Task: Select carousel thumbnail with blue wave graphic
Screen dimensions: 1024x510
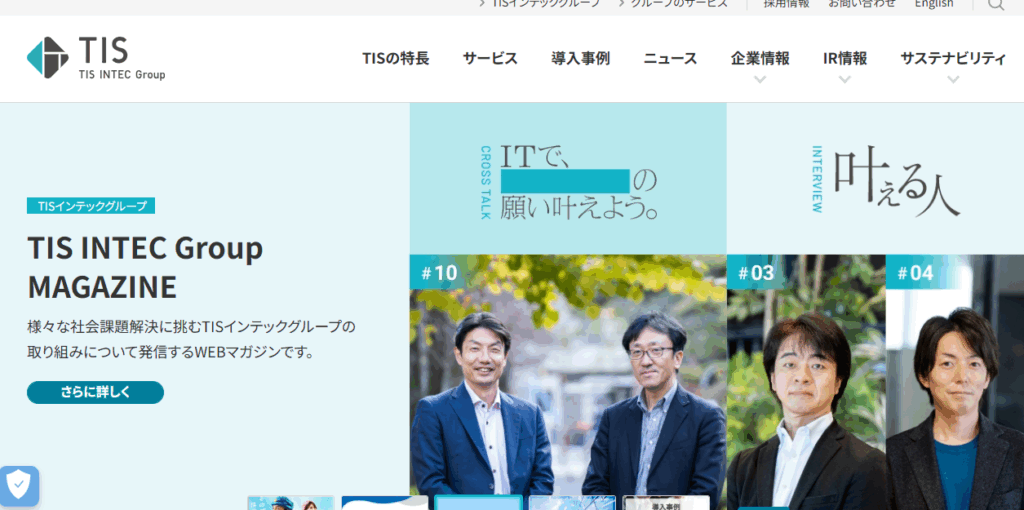Action: [385, 503]
